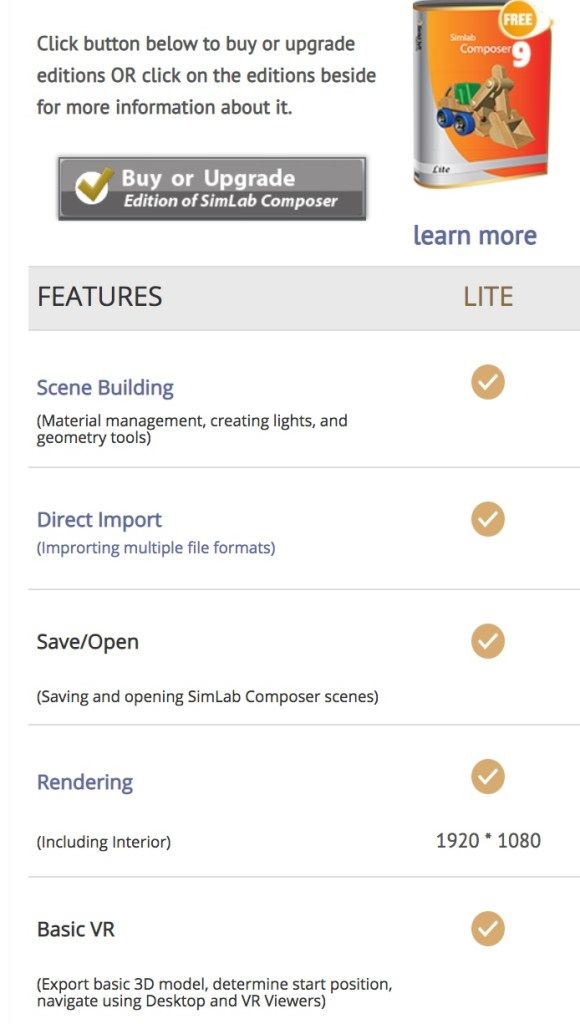Click the Scene Building checkmark icon
Screen dimensions: 580x1024
tap(487, 382)
